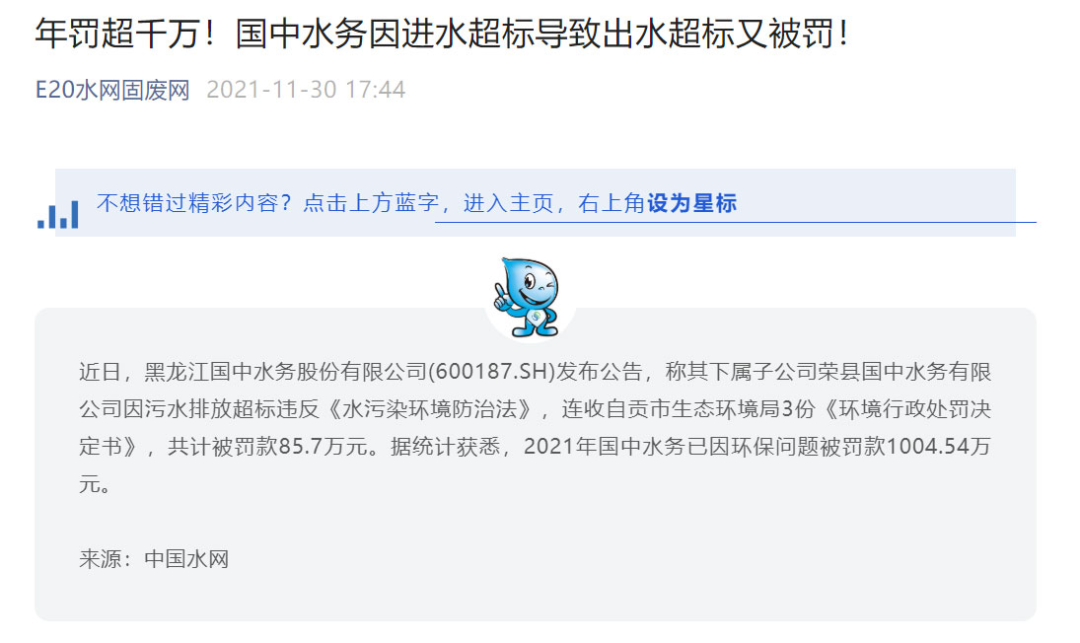This screenshot has width=1080, height=643.
Task: Click the bold 设为星标 text
Action: [692, 203]
